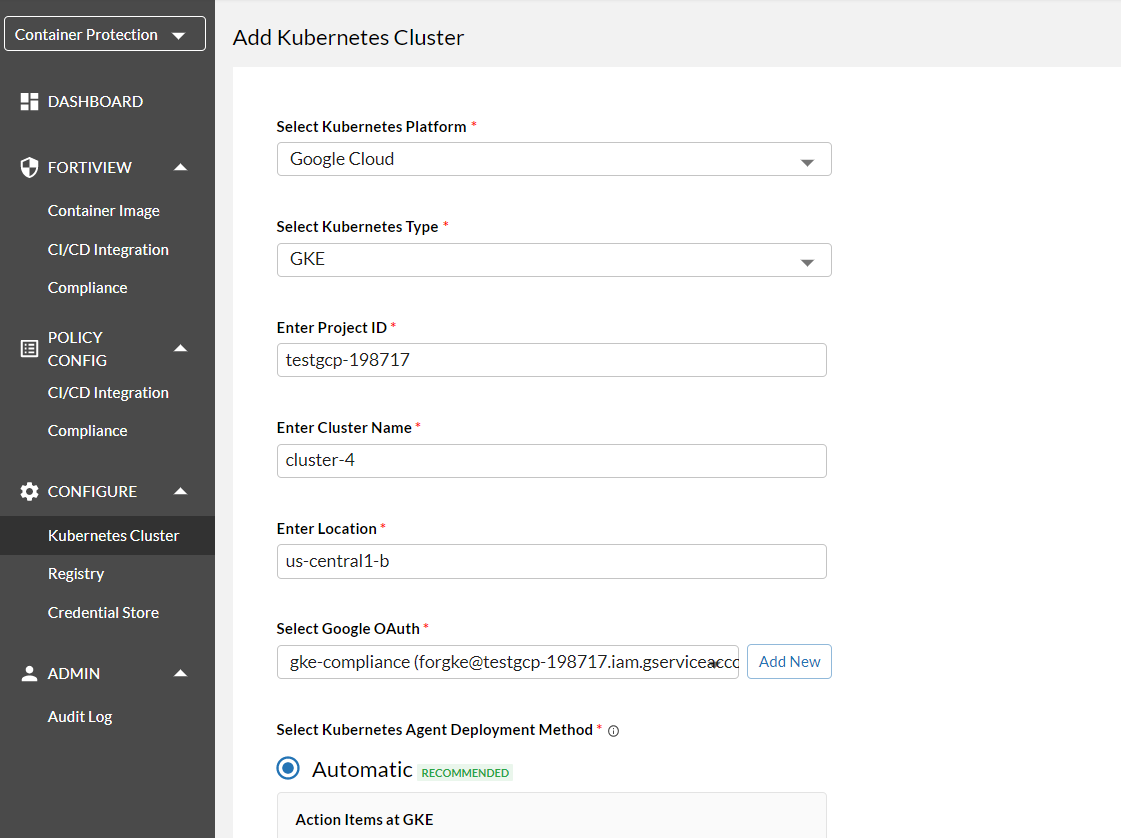
Task: Click the Enter Cluster Name field
Action: coord(551,461)
